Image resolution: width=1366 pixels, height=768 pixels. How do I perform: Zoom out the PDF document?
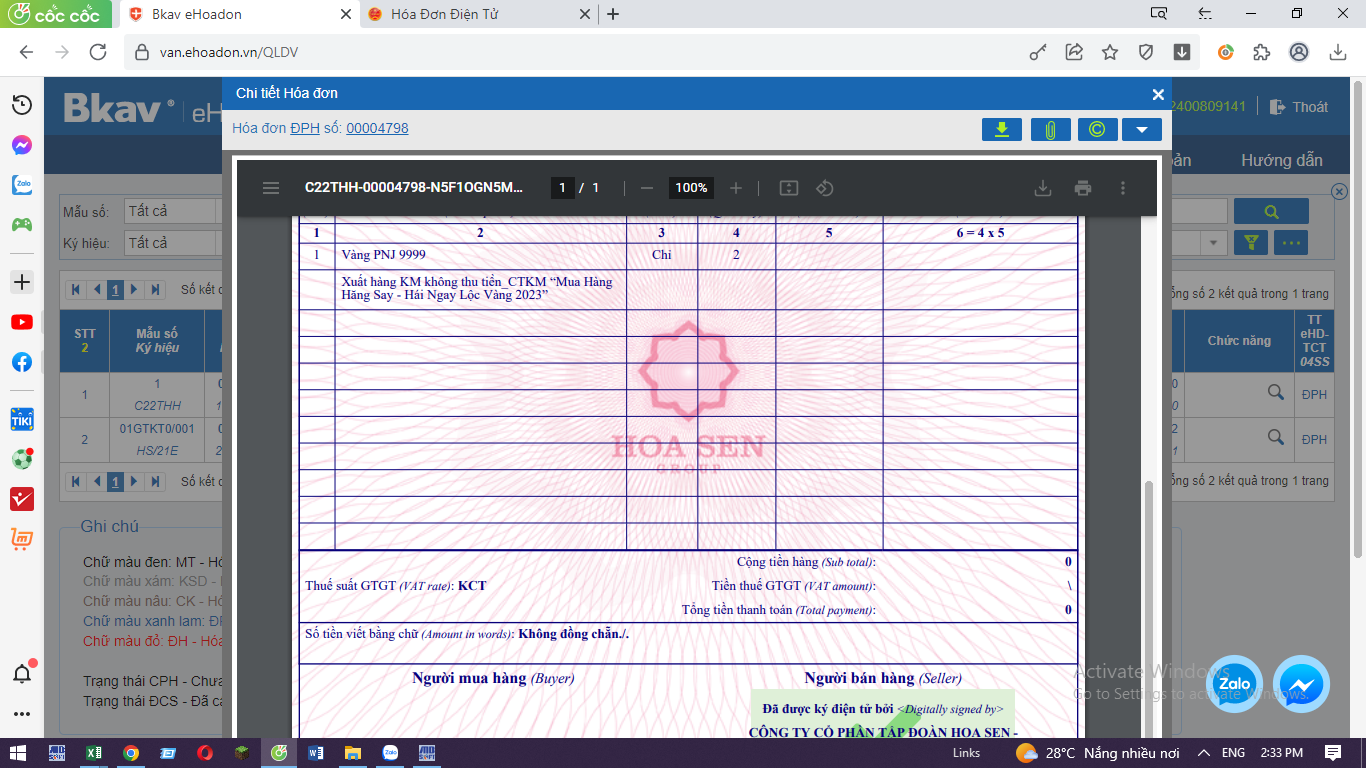tap(647, 188)
